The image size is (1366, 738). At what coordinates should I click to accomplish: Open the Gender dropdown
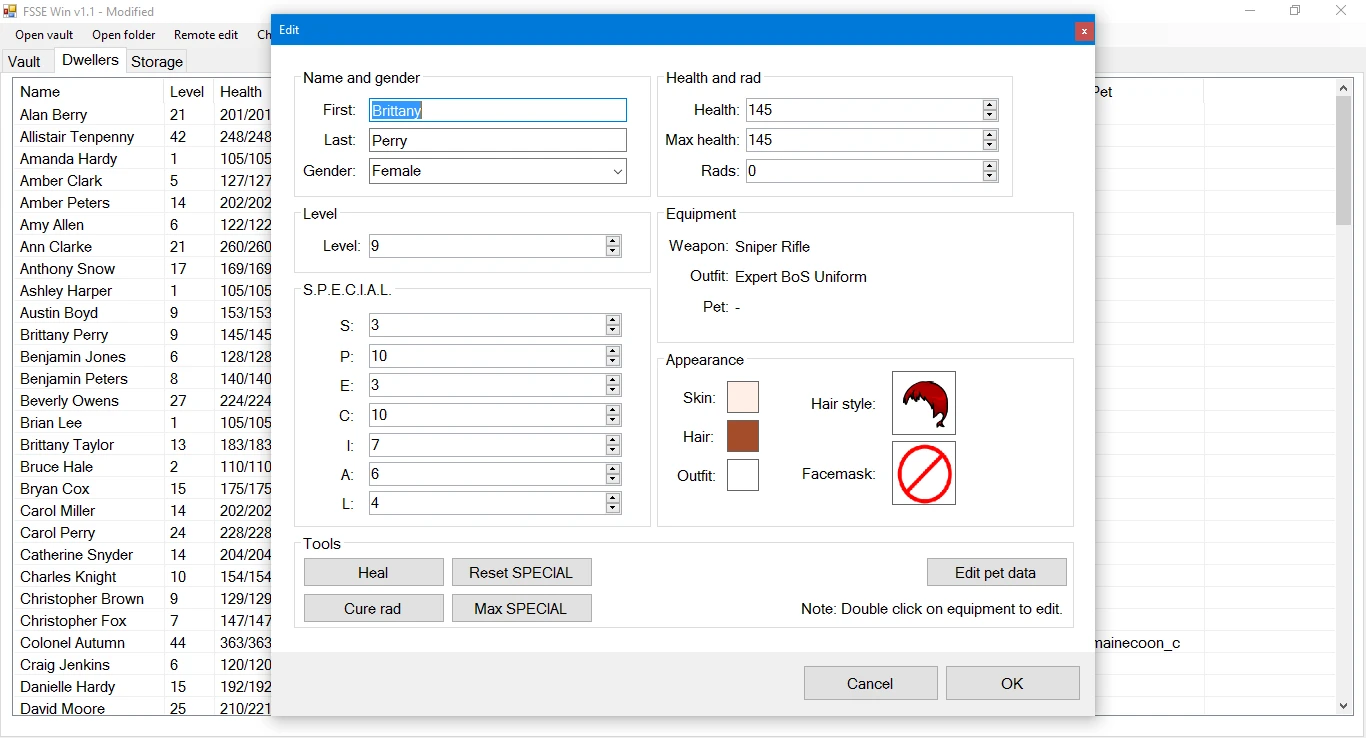coord(617,171)
